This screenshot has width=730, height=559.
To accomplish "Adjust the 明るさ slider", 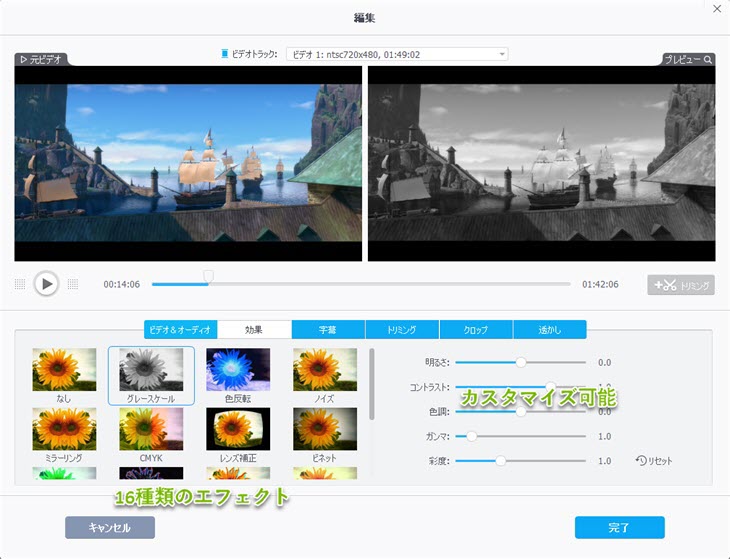I will (x=520, y=362).
